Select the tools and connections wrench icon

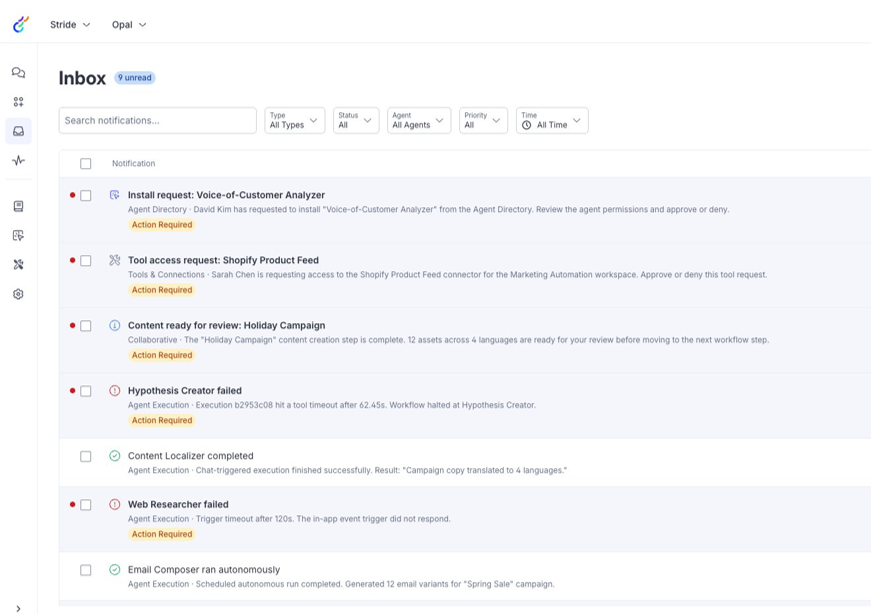coord(17,265)
